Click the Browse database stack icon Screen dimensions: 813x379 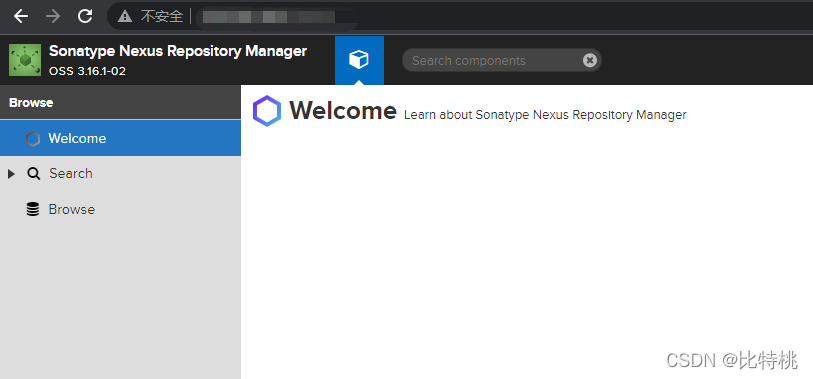click(33, 209)
